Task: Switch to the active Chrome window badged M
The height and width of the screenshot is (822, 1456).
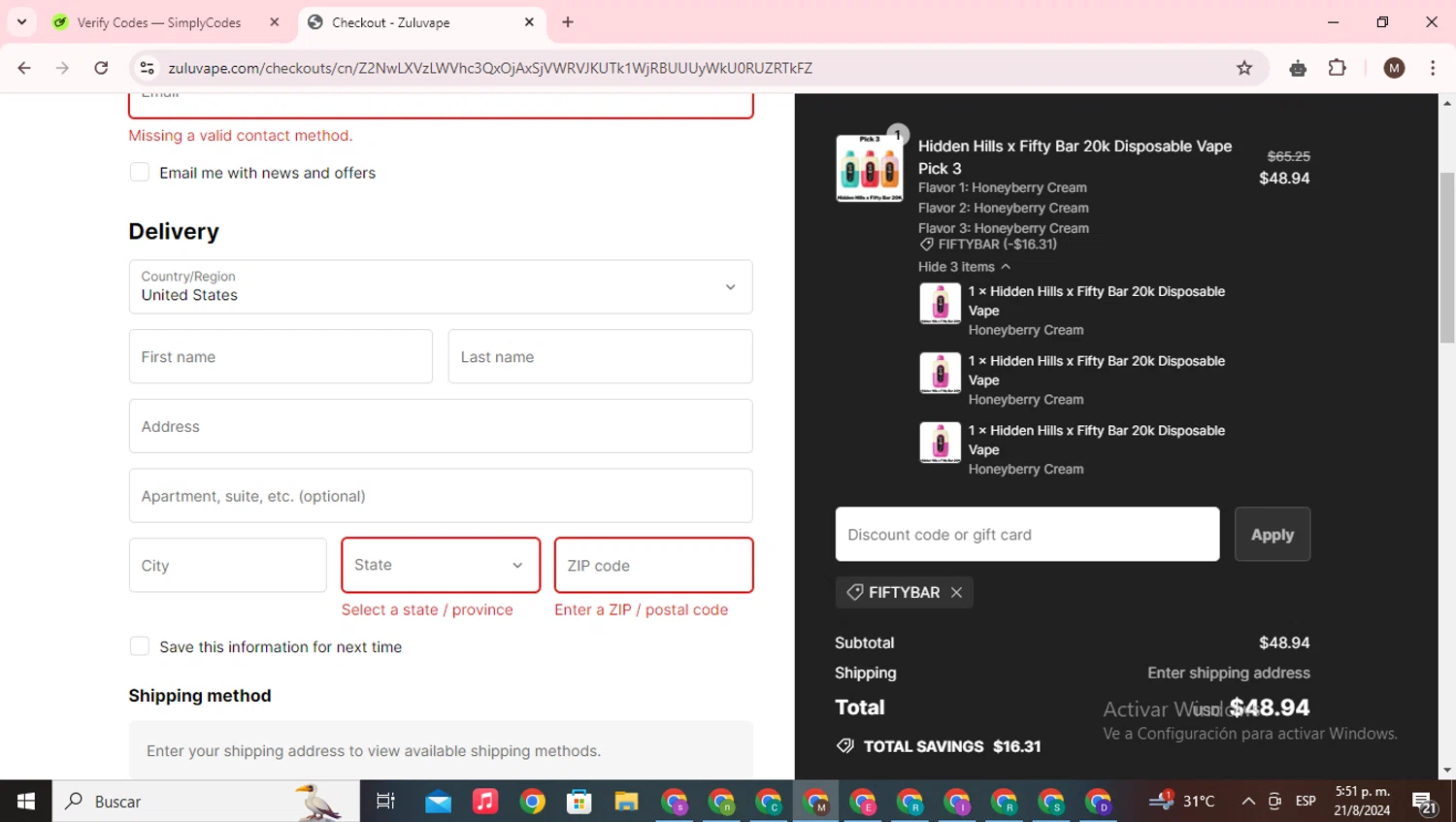Action: 816,801
